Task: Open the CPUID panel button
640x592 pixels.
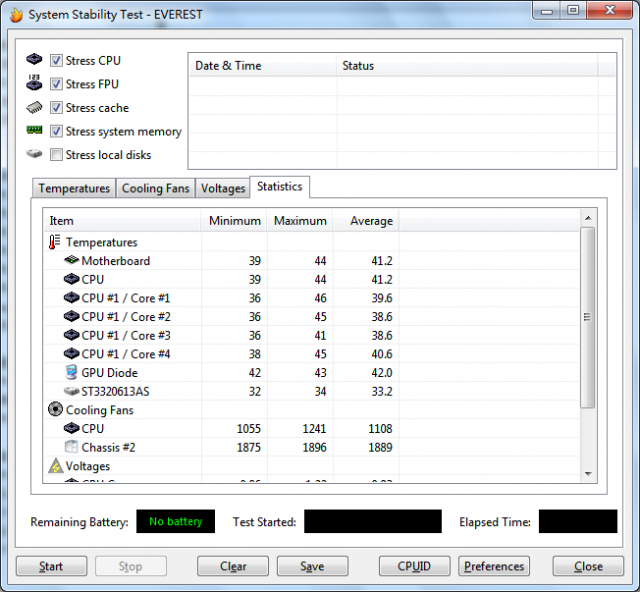Action: click(x=414, y=566)
